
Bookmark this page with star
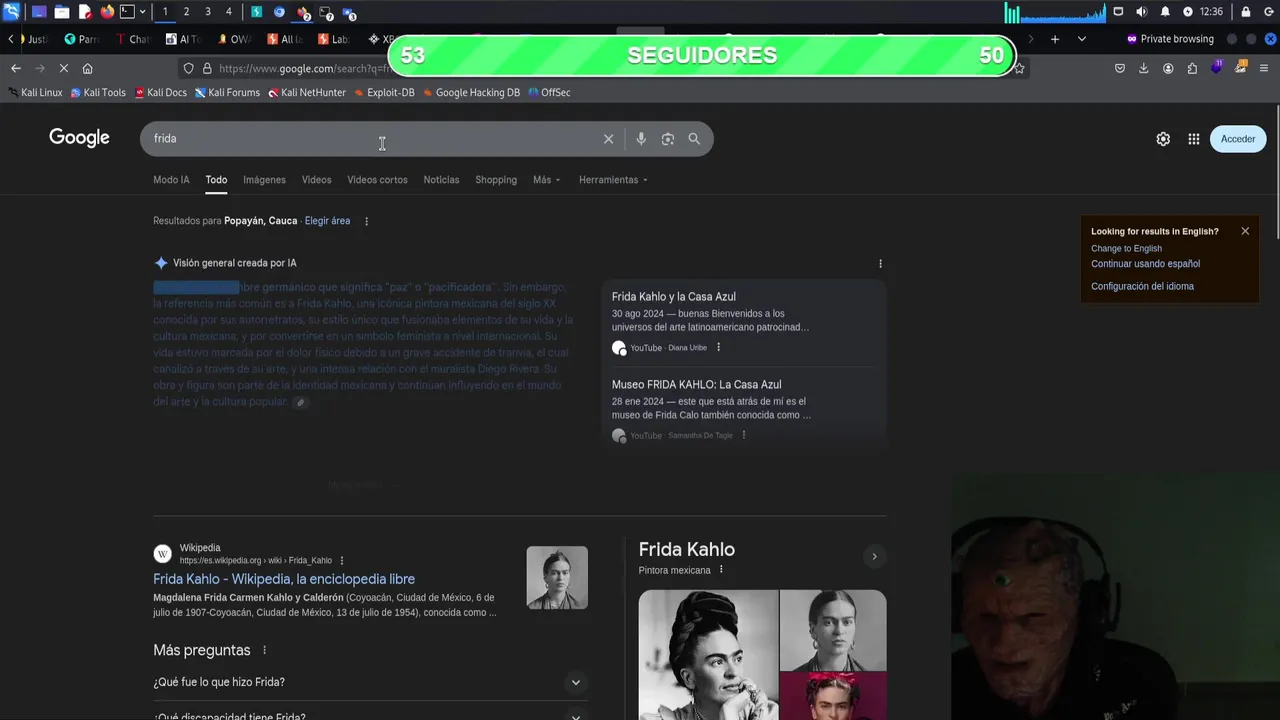1019,68
